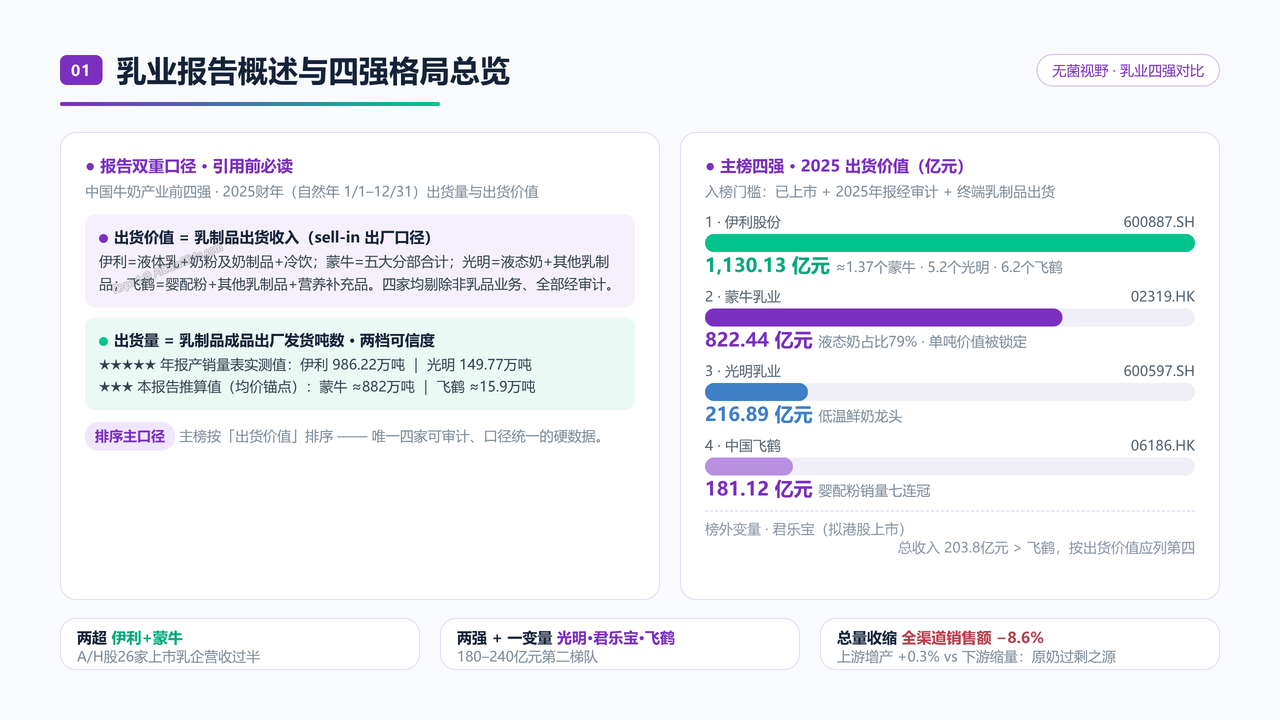The width and height of the screenshot is (1280, 720).
Task: Click the purple 蒙牛乳业 progress bar
Action: click(x=884, y=317)
